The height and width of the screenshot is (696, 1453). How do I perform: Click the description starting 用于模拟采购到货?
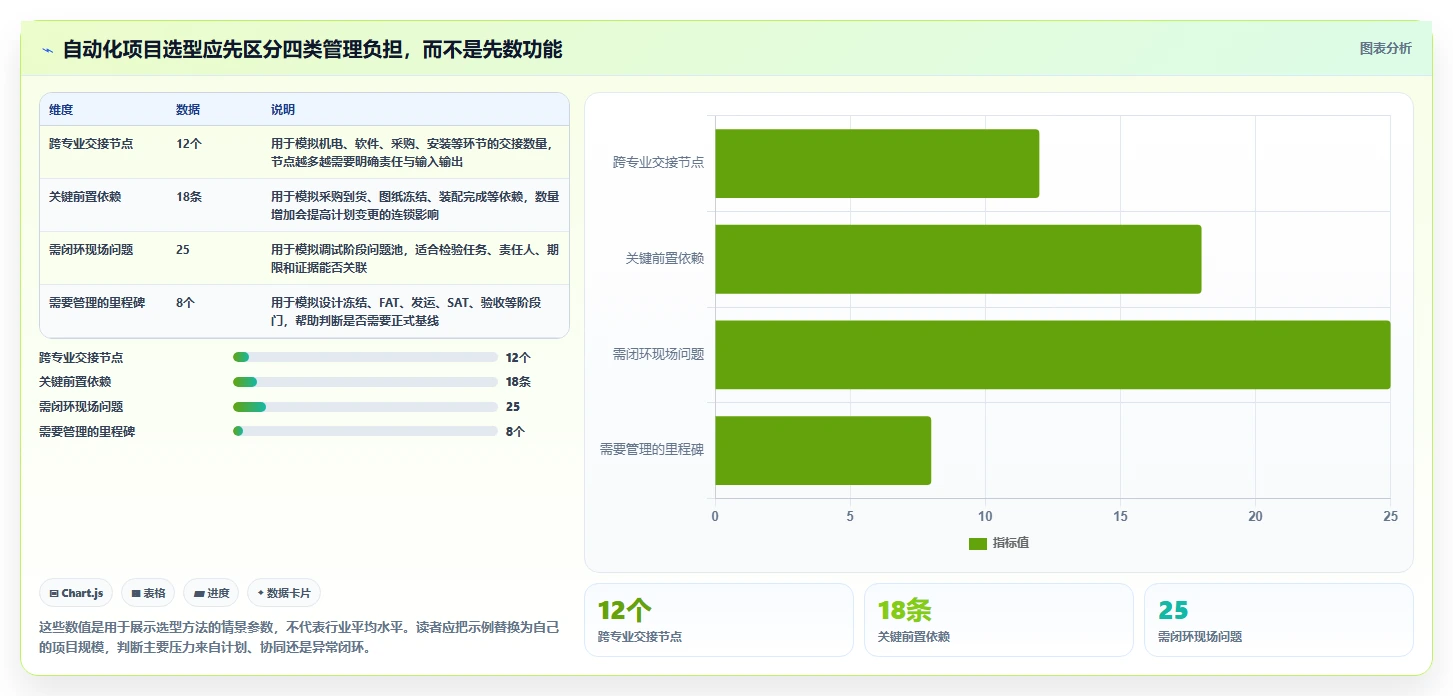[x=415, y=205]
